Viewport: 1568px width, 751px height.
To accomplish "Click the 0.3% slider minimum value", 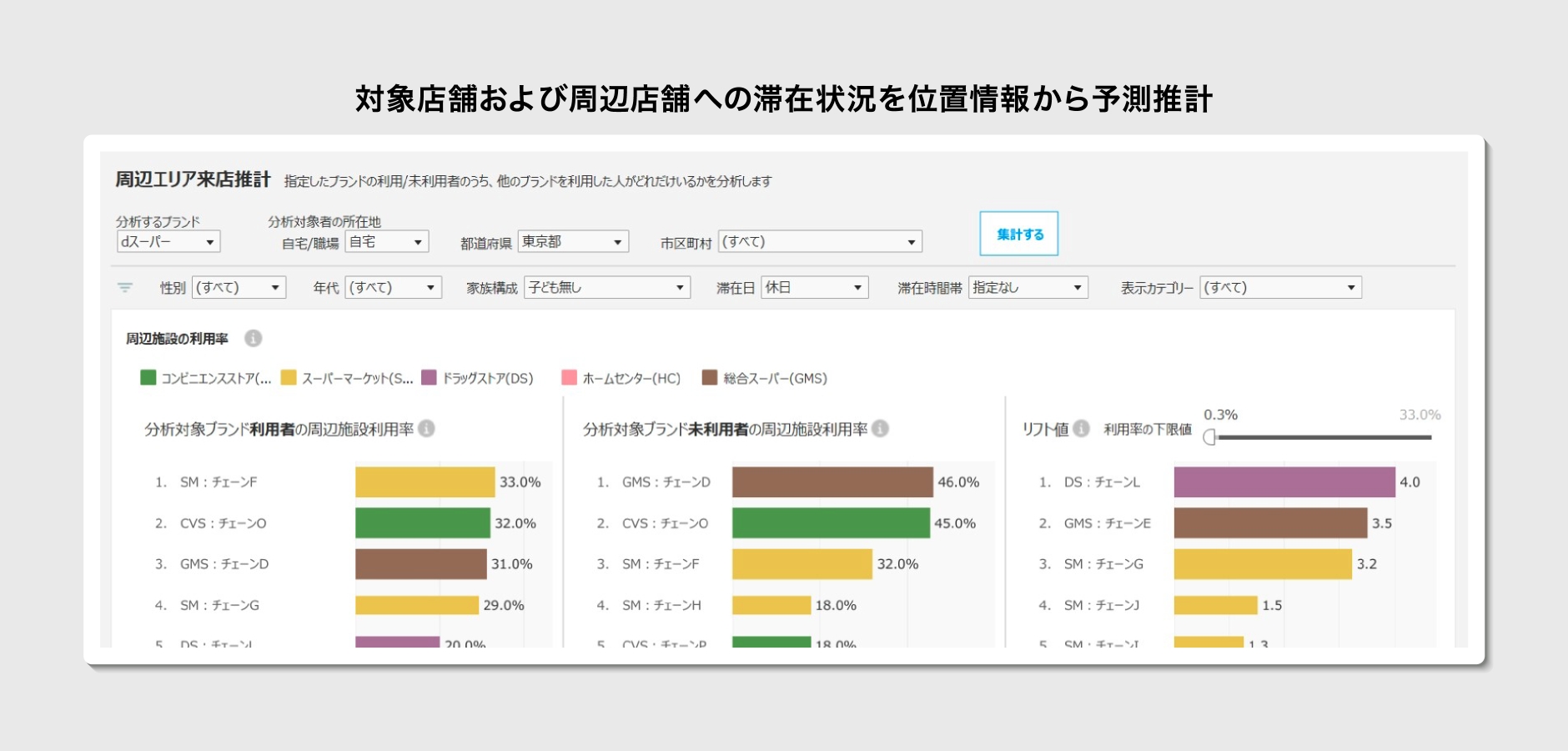I will click(x=1220, y=415).
